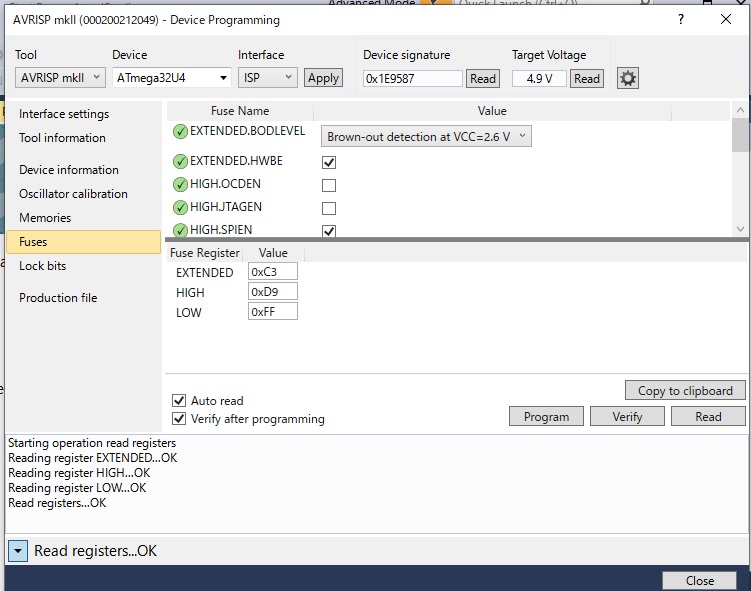
Task: Close the Device Programming window
Action: tap(726, 19)
